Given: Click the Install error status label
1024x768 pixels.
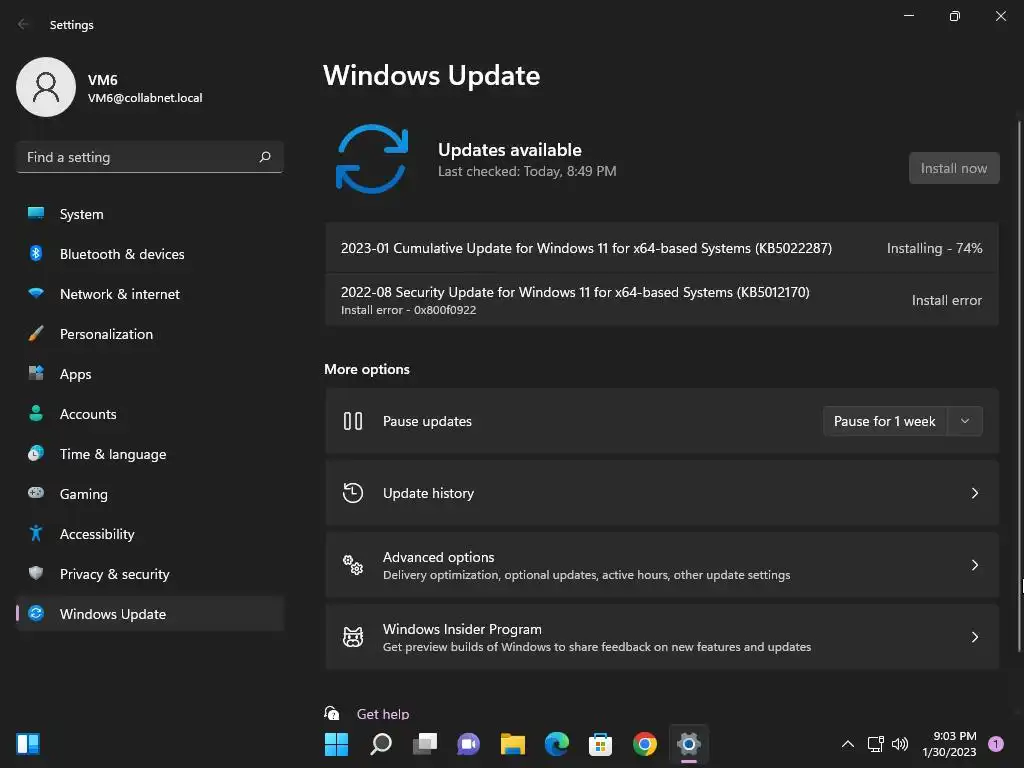Looking at the screenshot, I should (947, 300).
